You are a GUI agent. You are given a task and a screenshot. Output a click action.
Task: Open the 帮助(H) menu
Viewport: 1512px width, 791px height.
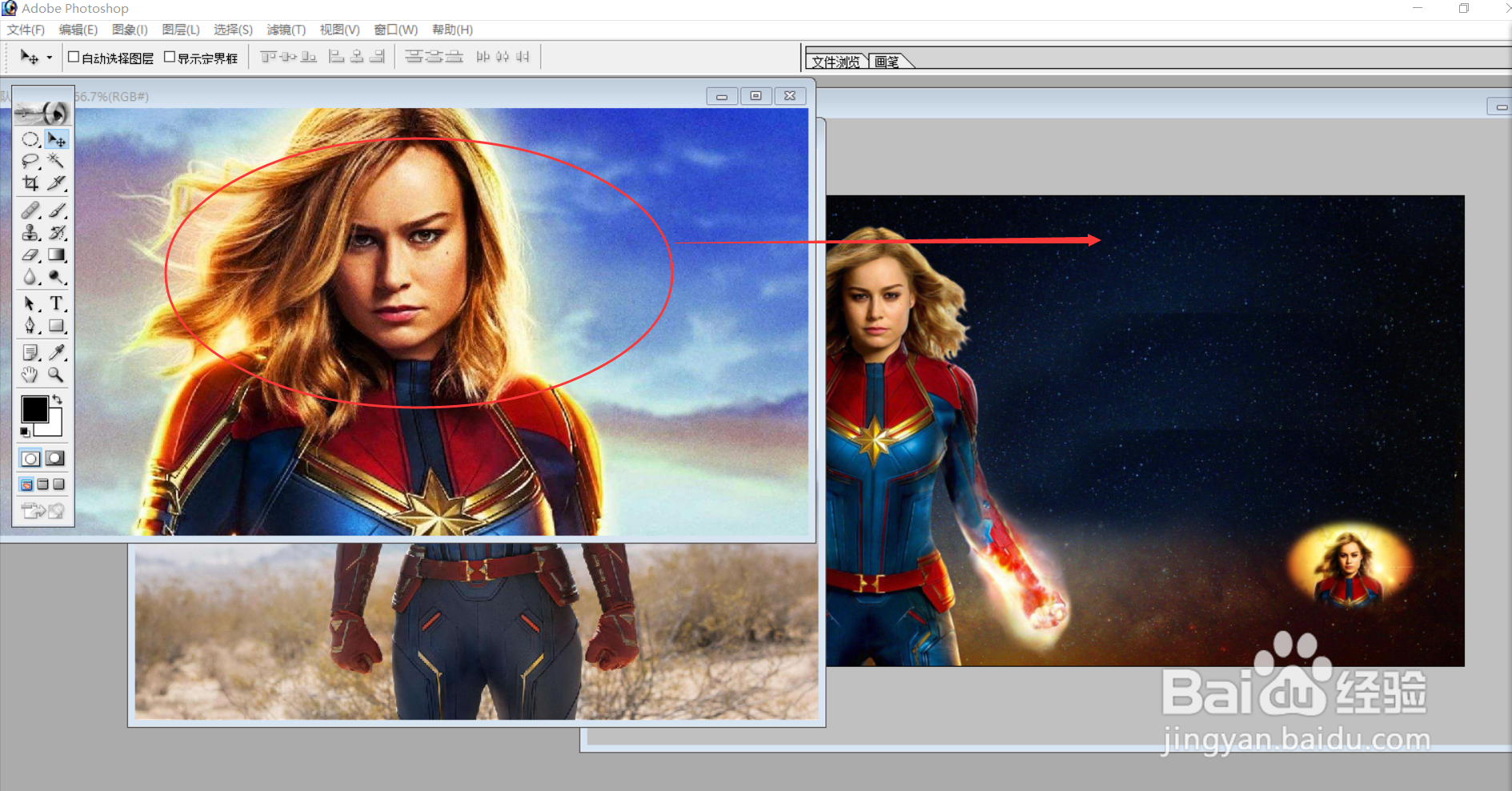pos(452,30)
